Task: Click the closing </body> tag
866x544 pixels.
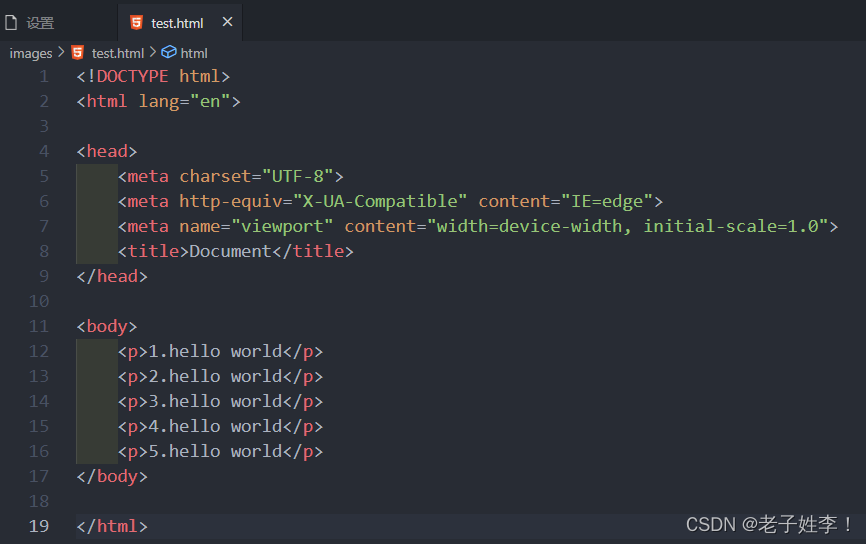Action: click(x=112, y=476)
